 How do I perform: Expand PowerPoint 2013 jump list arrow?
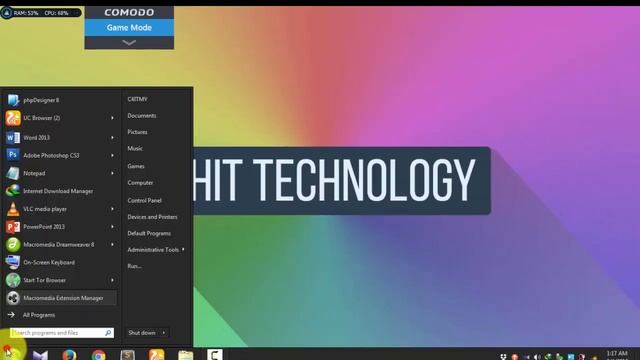pyautogui.click(x=112, y=227)
